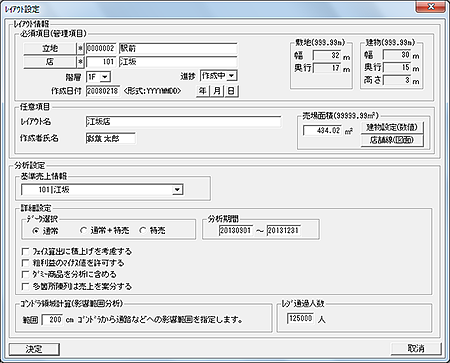Viewport: 450px width, 363px height.
Task: Click the 建物 高さ field showing 3
Action: (397, 80)
